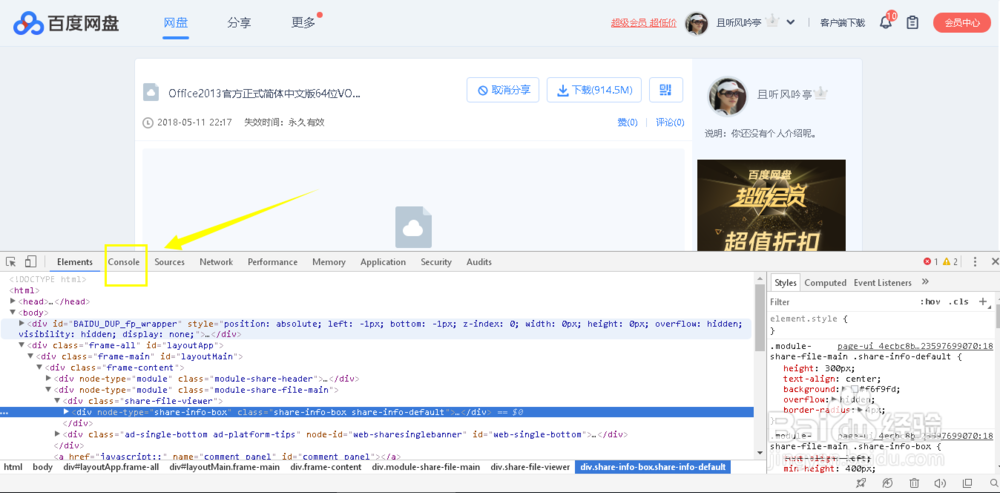Open the 会员中心 button
This screenshot has width=1000, height=493.
(x=962, y=22)
